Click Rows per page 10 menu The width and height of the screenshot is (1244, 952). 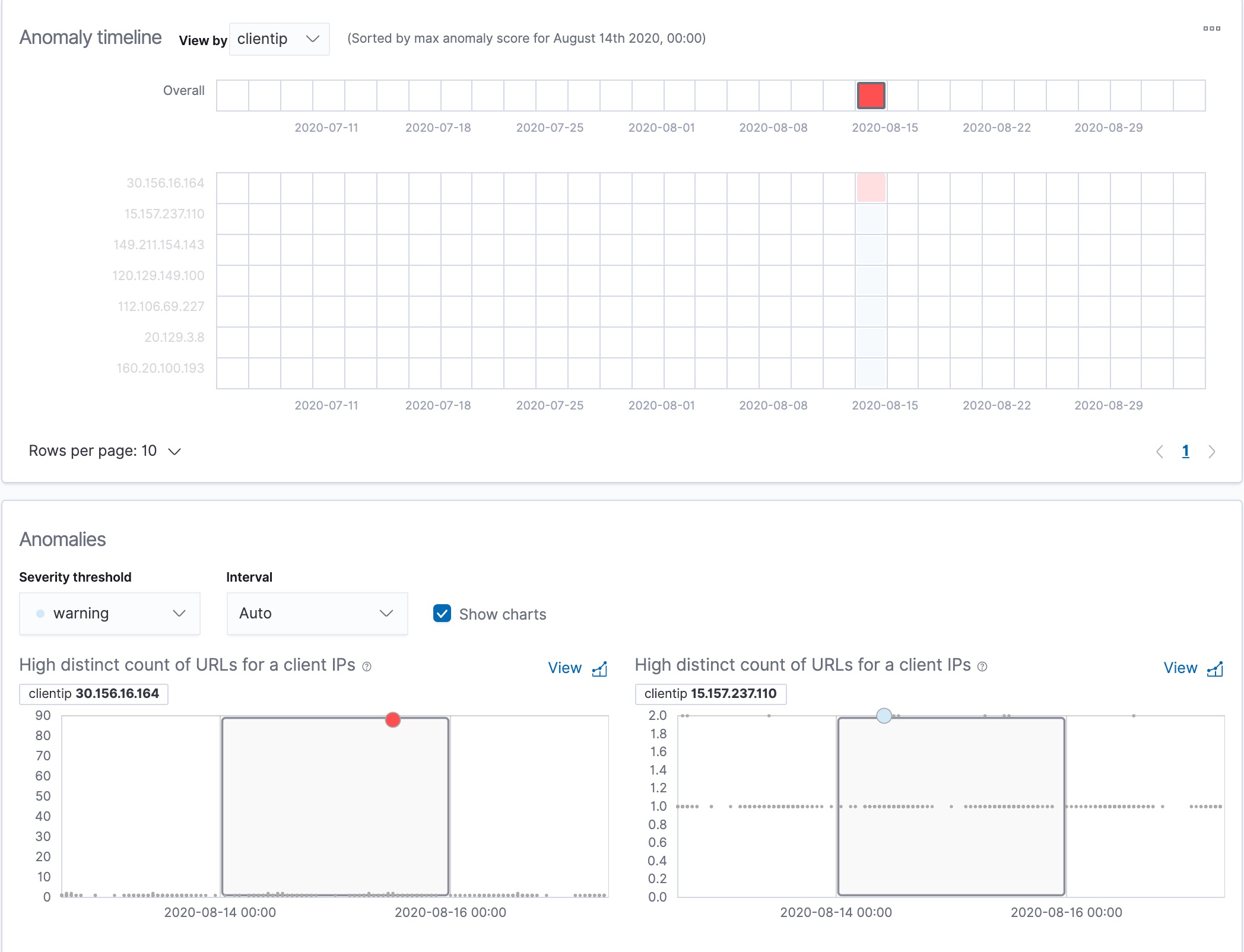(x=105, y=451)
